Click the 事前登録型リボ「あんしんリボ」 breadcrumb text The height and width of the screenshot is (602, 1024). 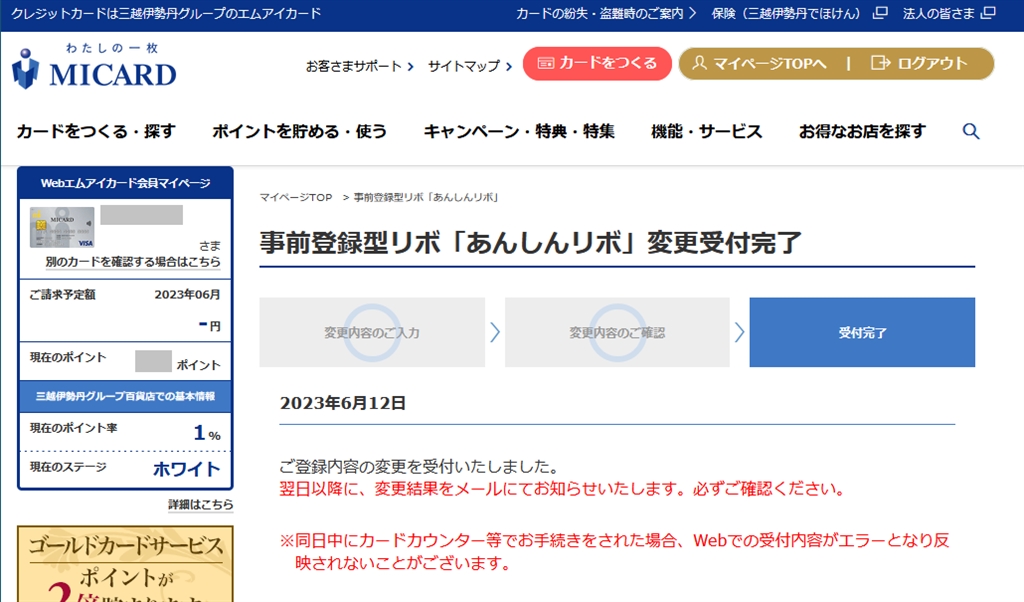[x=426, y=197]
